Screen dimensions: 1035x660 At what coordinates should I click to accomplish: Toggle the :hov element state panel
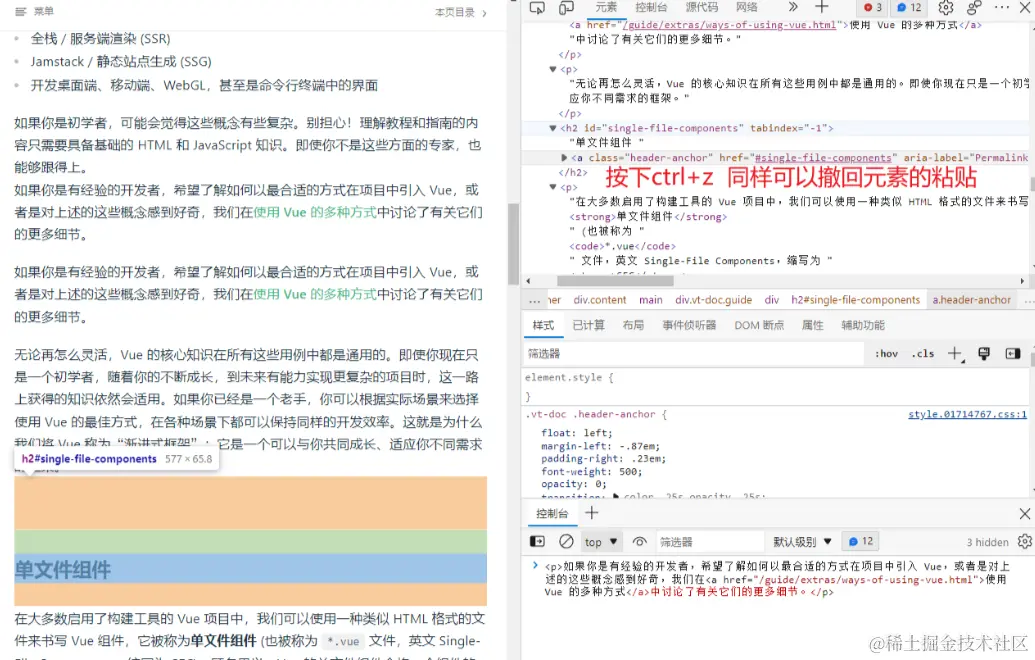(886, 354)
